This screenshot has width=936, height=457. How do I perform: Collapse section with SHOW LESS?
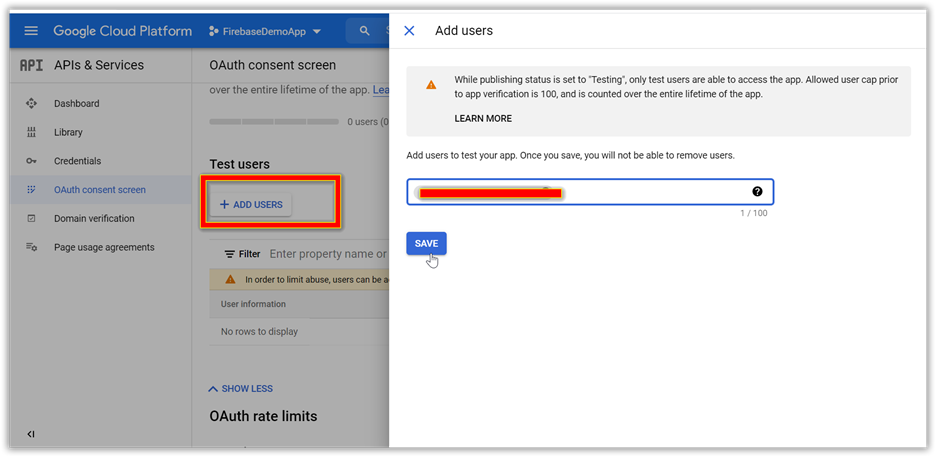(240, 388)
